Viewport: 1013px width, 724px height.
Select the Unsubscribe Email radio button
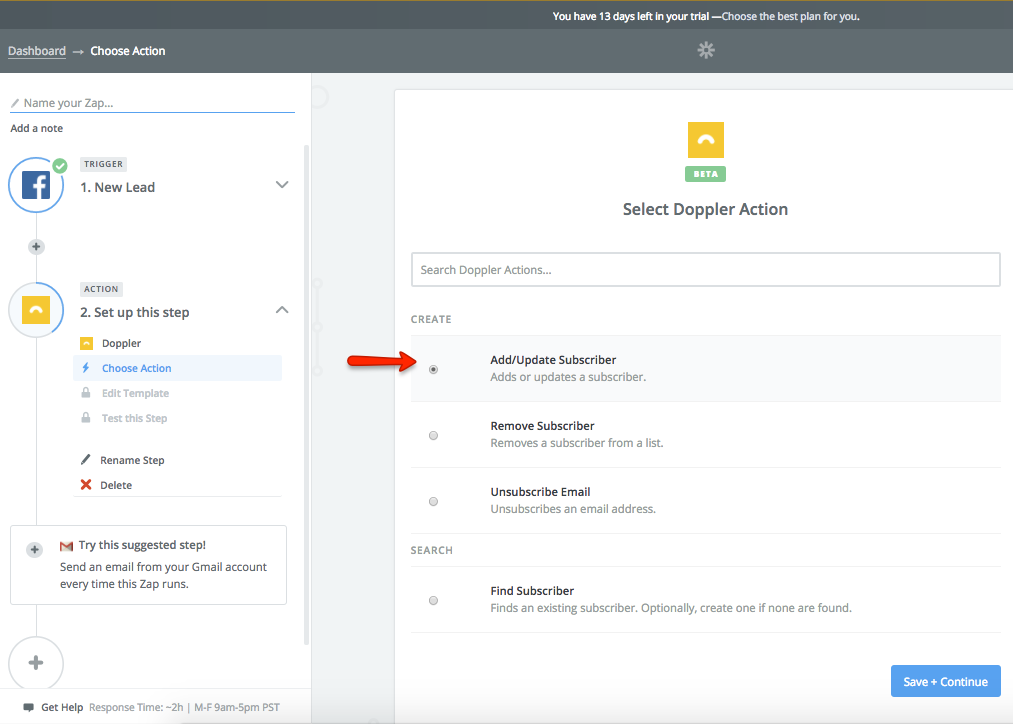click(x=433, y=501)
